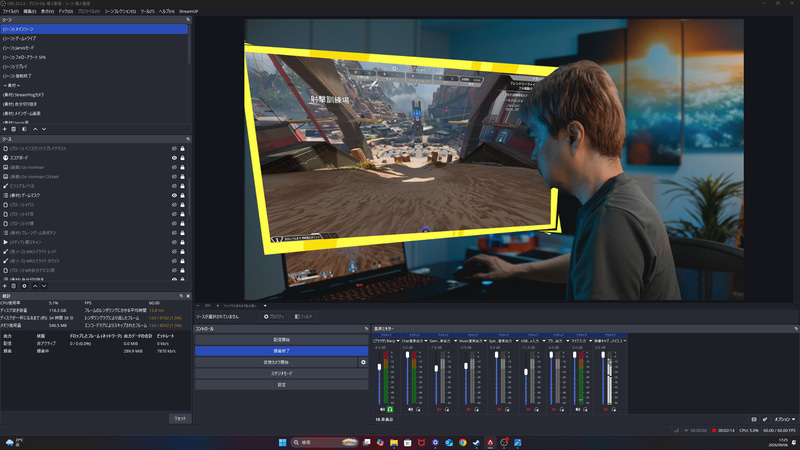Screen dimensions: 800x450
Task: Pop out the Scenes dock float icon
Action: (x=188, y=20)
